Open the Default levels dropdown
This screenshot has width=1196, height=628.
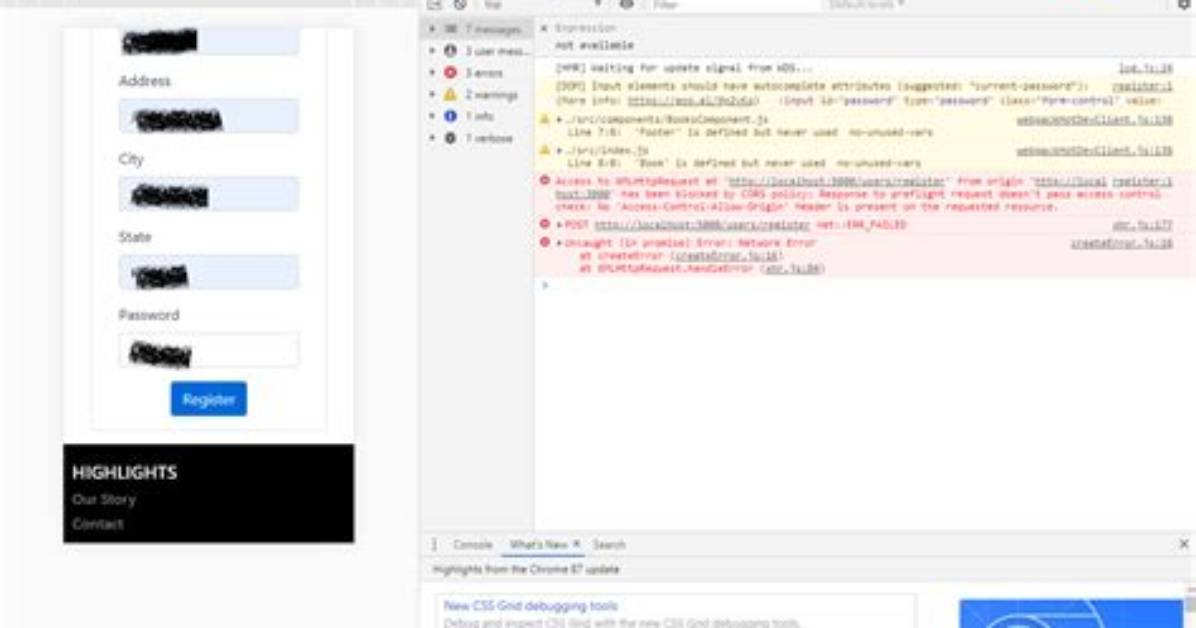click(x=866, y=5)
